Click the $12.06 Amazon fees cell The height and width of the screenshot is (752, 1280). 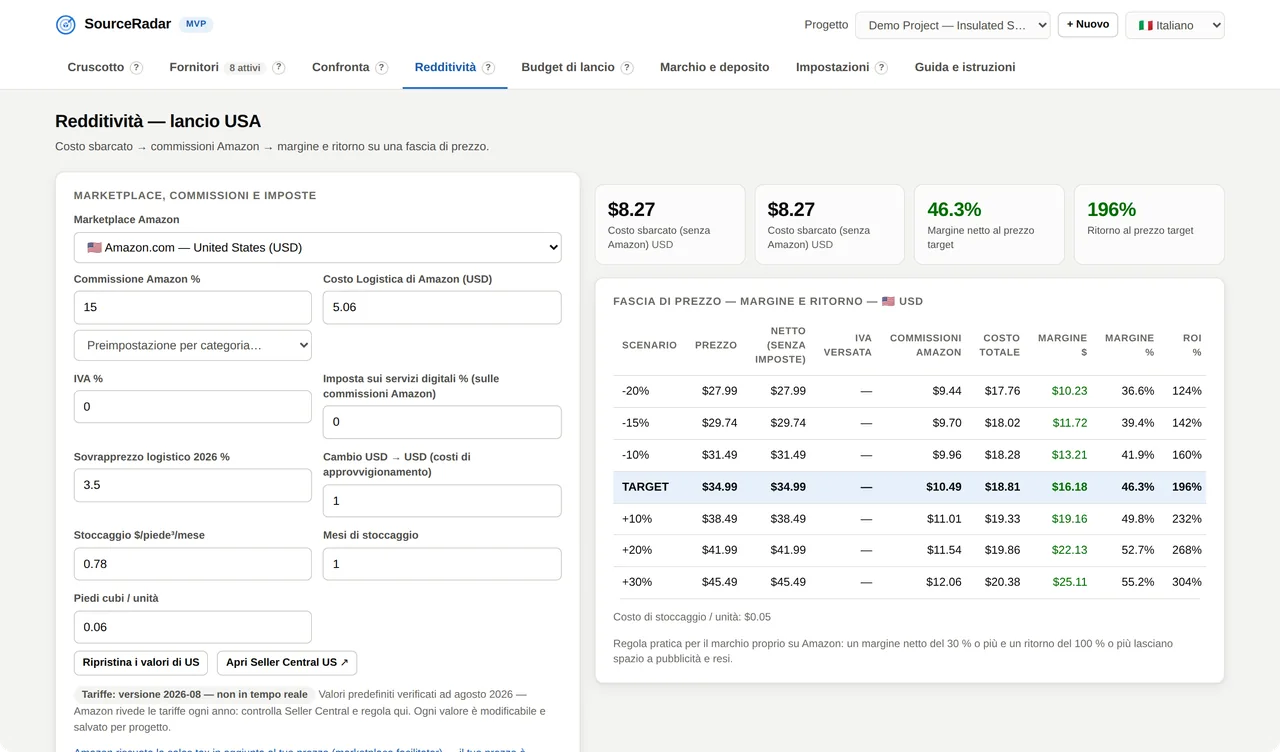coord(944,582)
